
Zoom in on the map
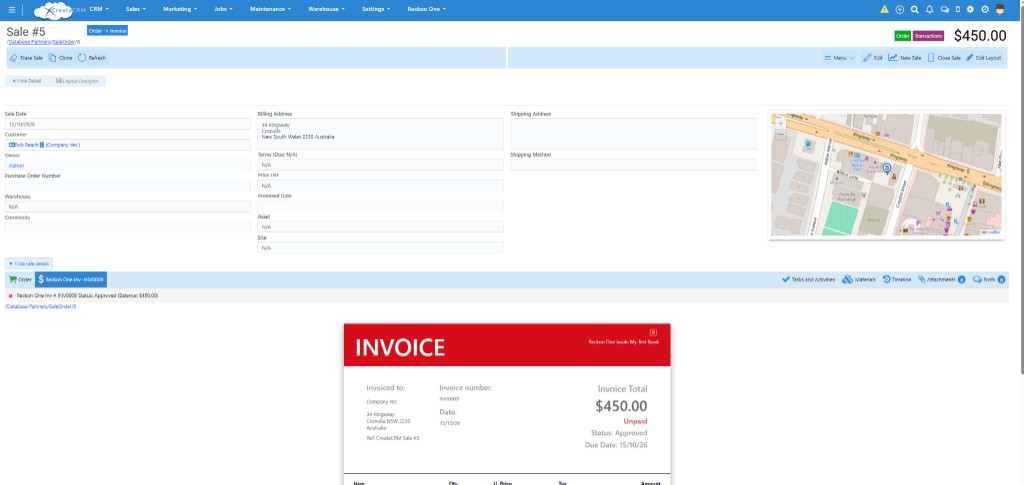tap(780, 123)
